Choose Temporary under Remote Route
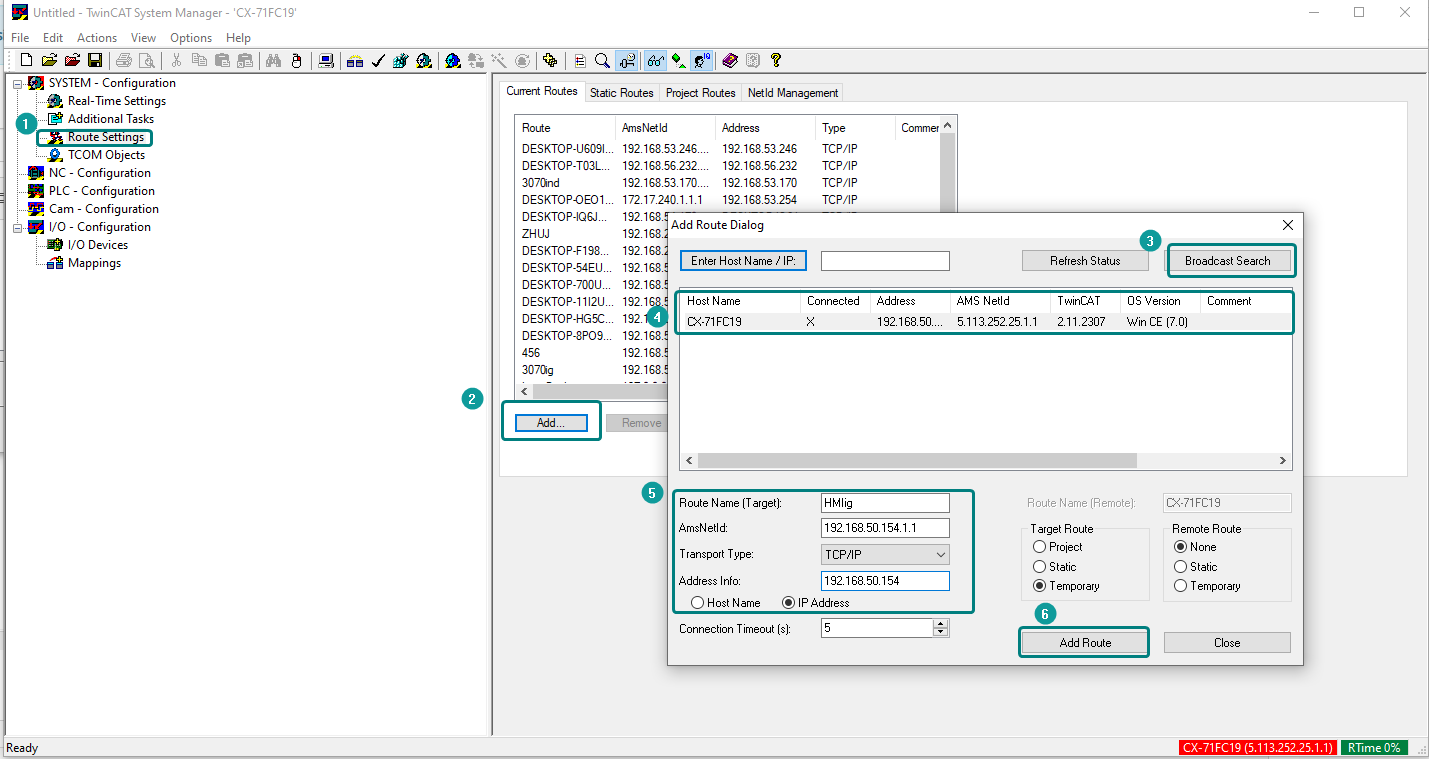Screen dimensions: 1429x759 1181,586
